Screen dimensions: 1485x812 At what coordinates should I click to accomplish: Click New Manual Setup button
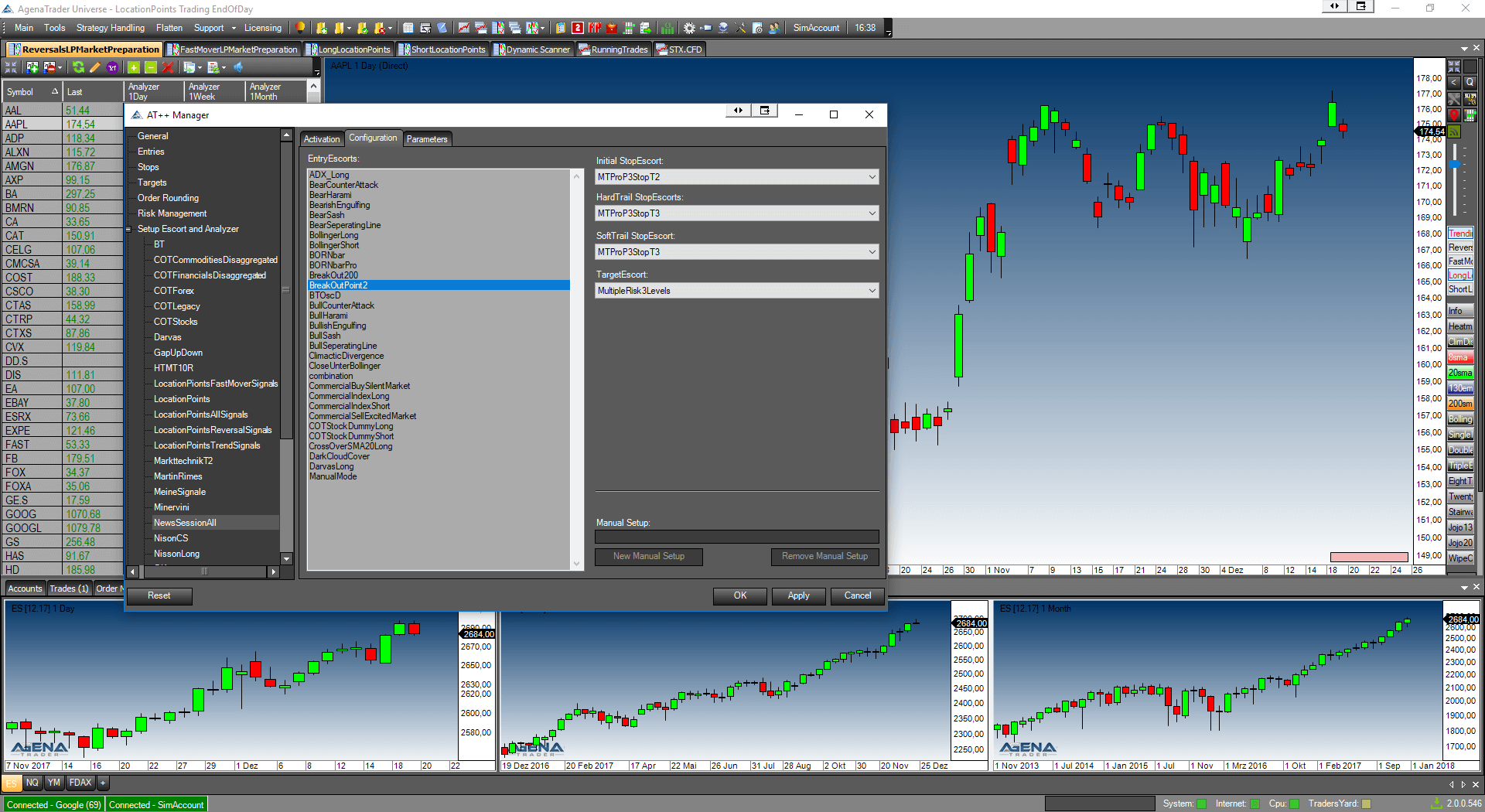pos(649,556)
